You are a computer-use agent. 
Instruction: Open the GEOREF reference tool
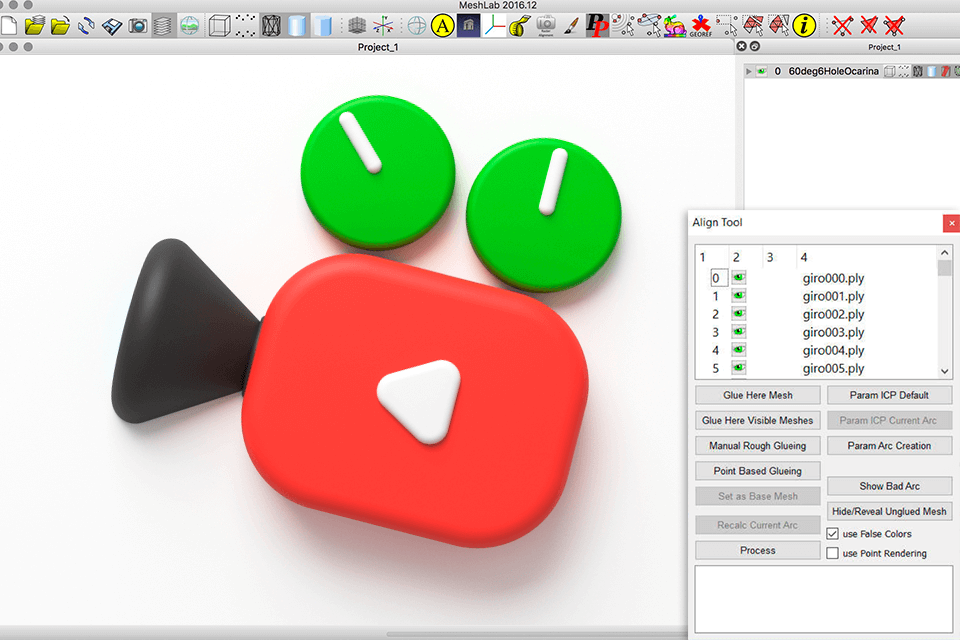pos(701,26)
